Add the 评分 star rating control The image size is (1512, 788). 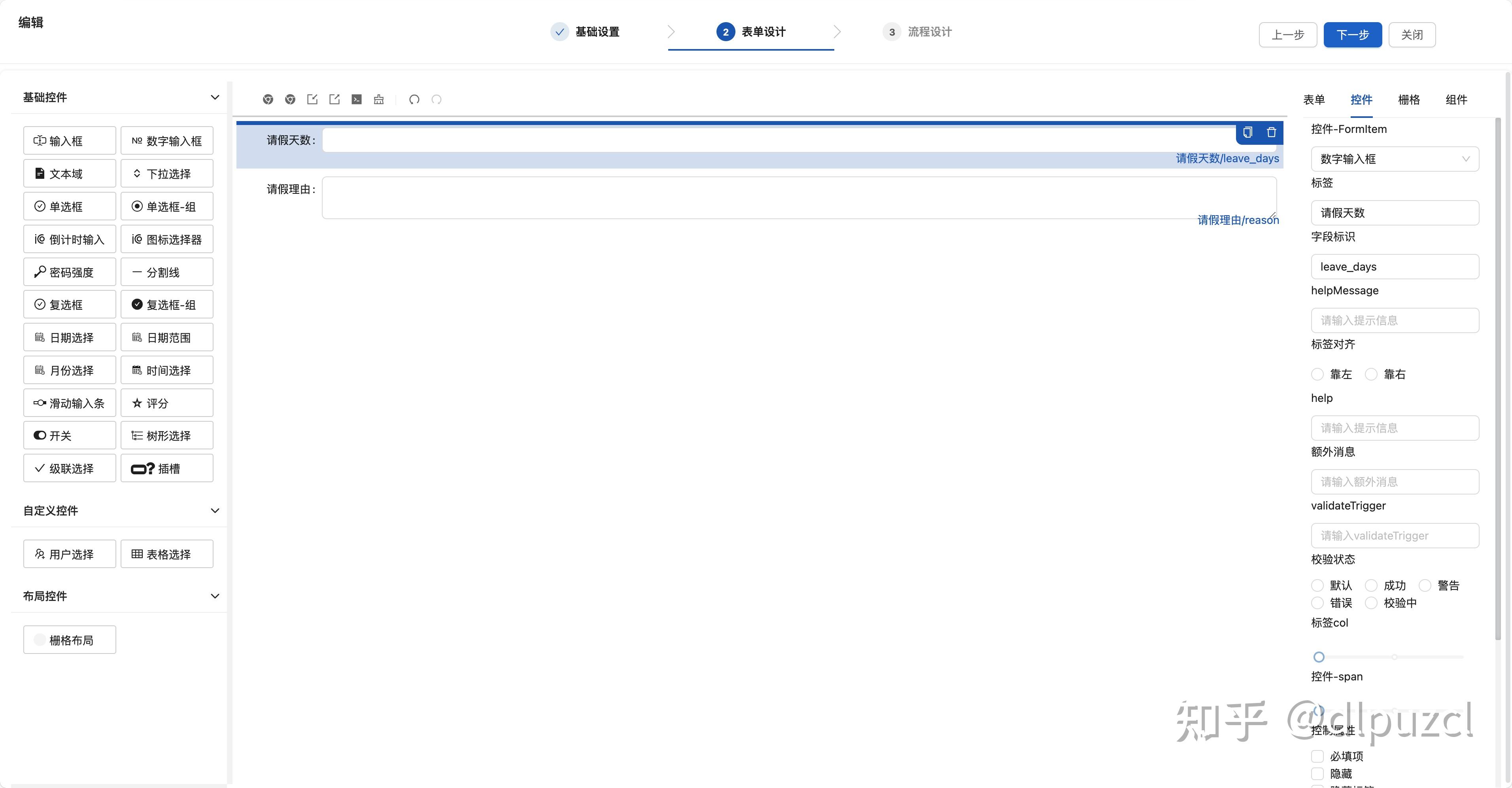[x=167, y=403]
